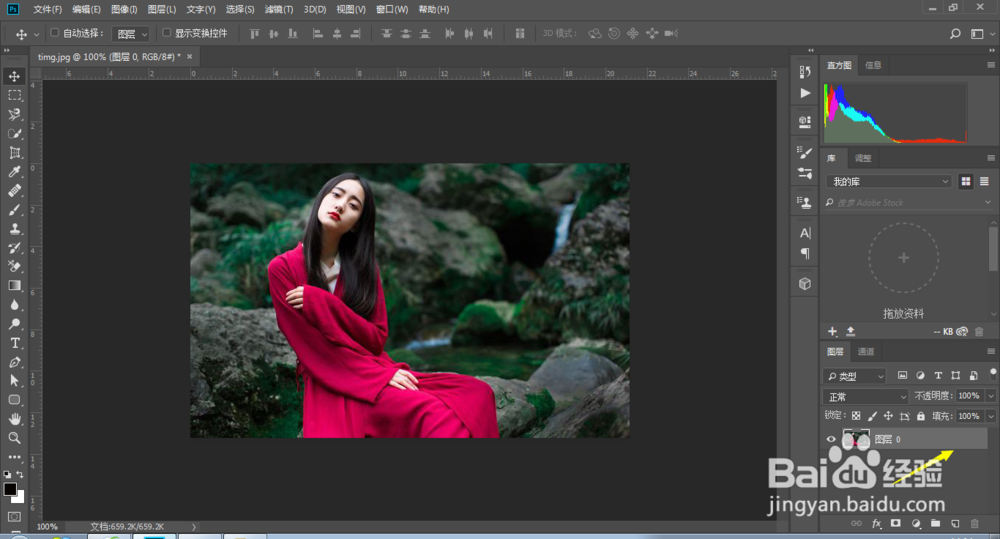The image size is (1000, 539).
Task: Select the Gradient tool
Action: coord(14,286)
